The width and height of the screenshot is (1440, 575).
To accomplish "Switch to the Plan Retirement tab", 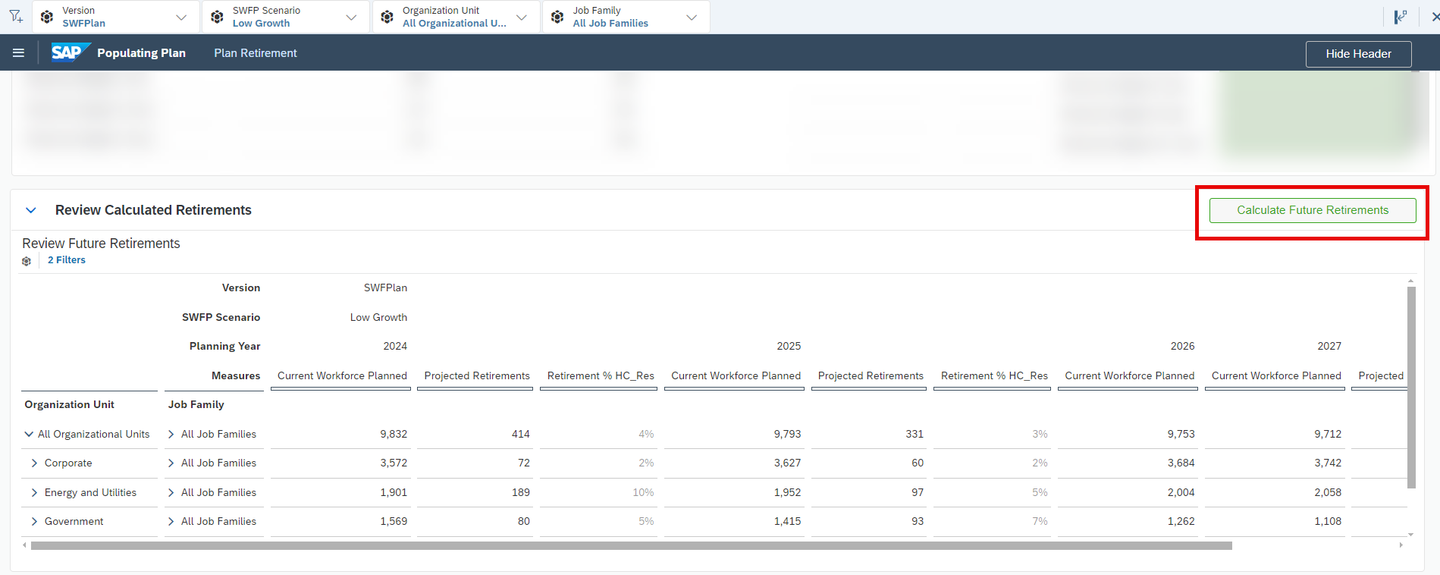I will [255, 53].
